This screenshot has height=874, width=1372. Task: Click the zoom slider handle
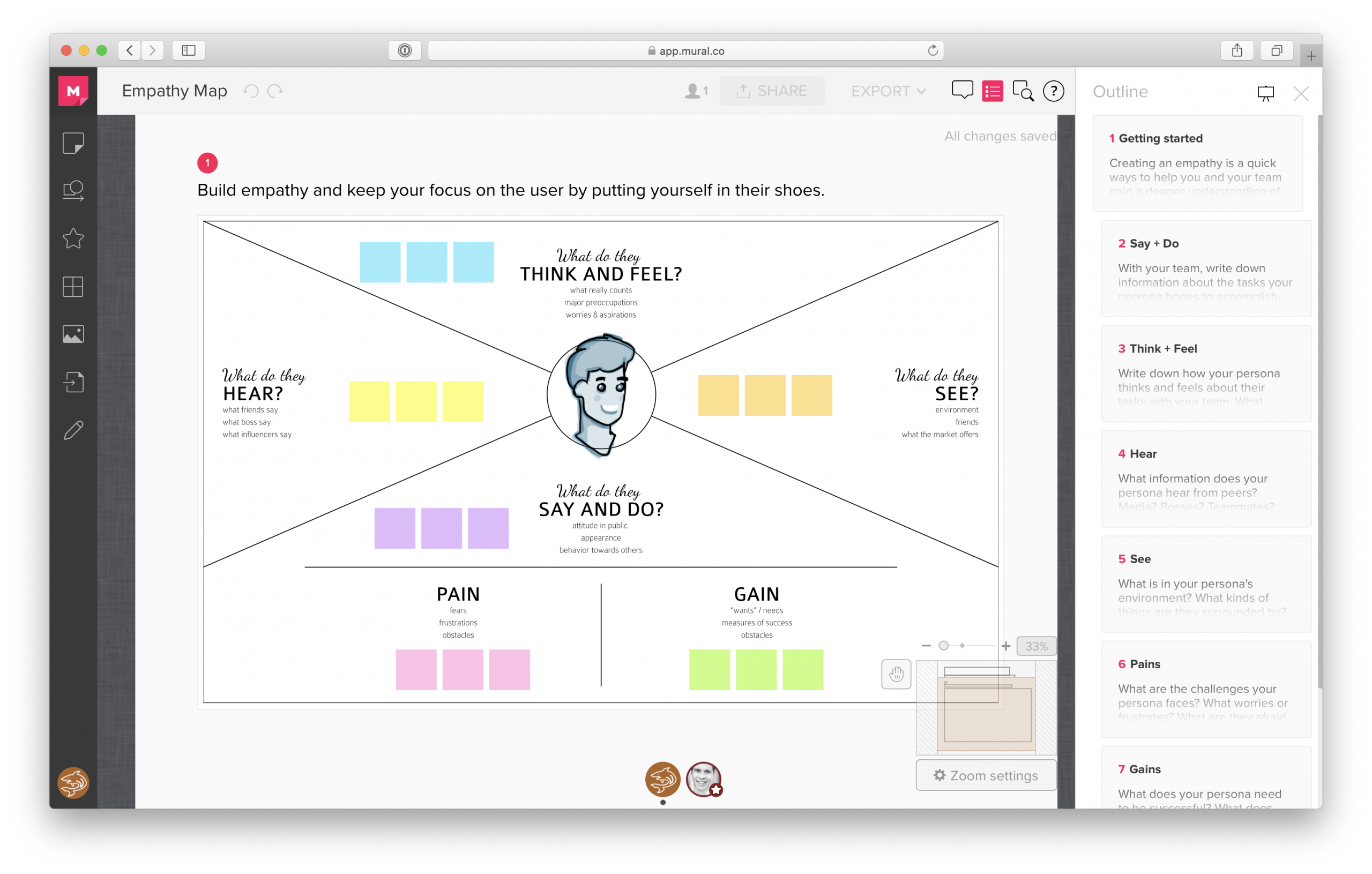(944, 646)
